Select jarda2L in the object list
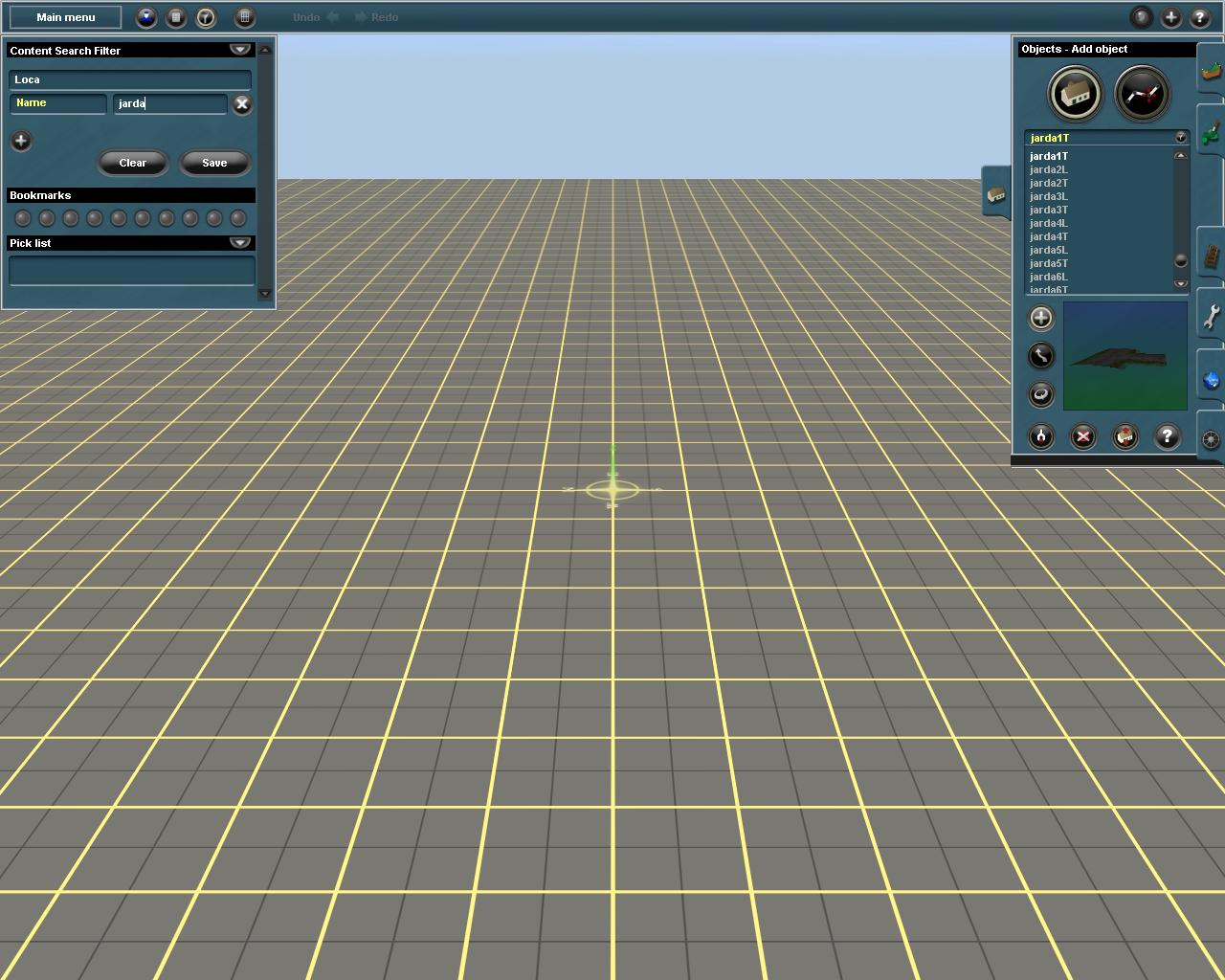1225x980 pixels. (1049, 169)
